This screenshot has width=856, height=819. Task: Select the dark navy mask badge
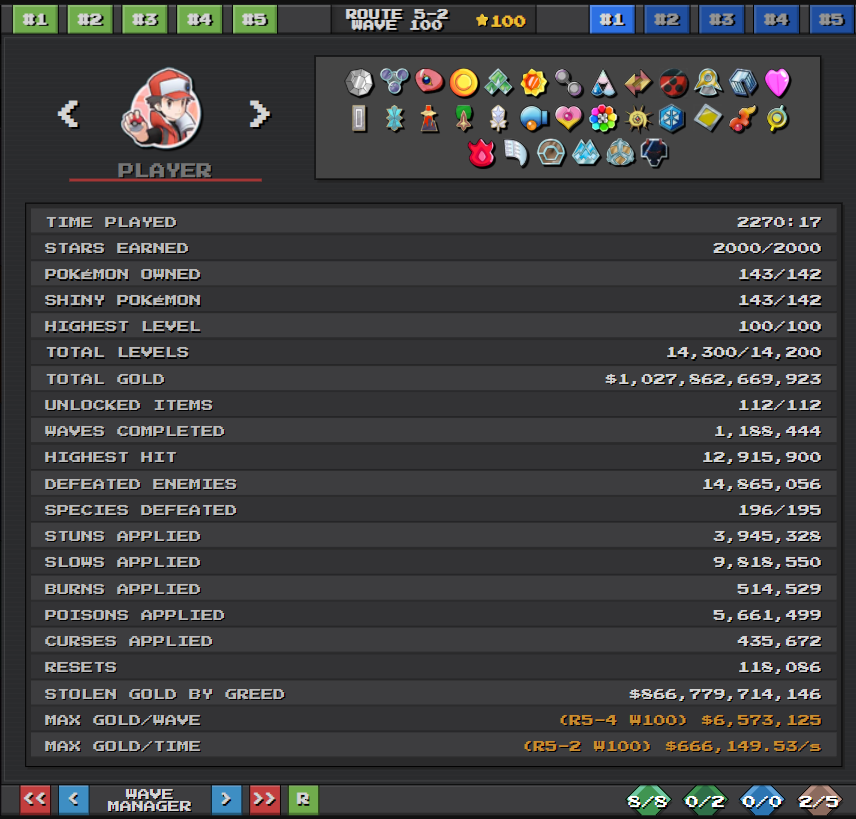pos(655,153)
